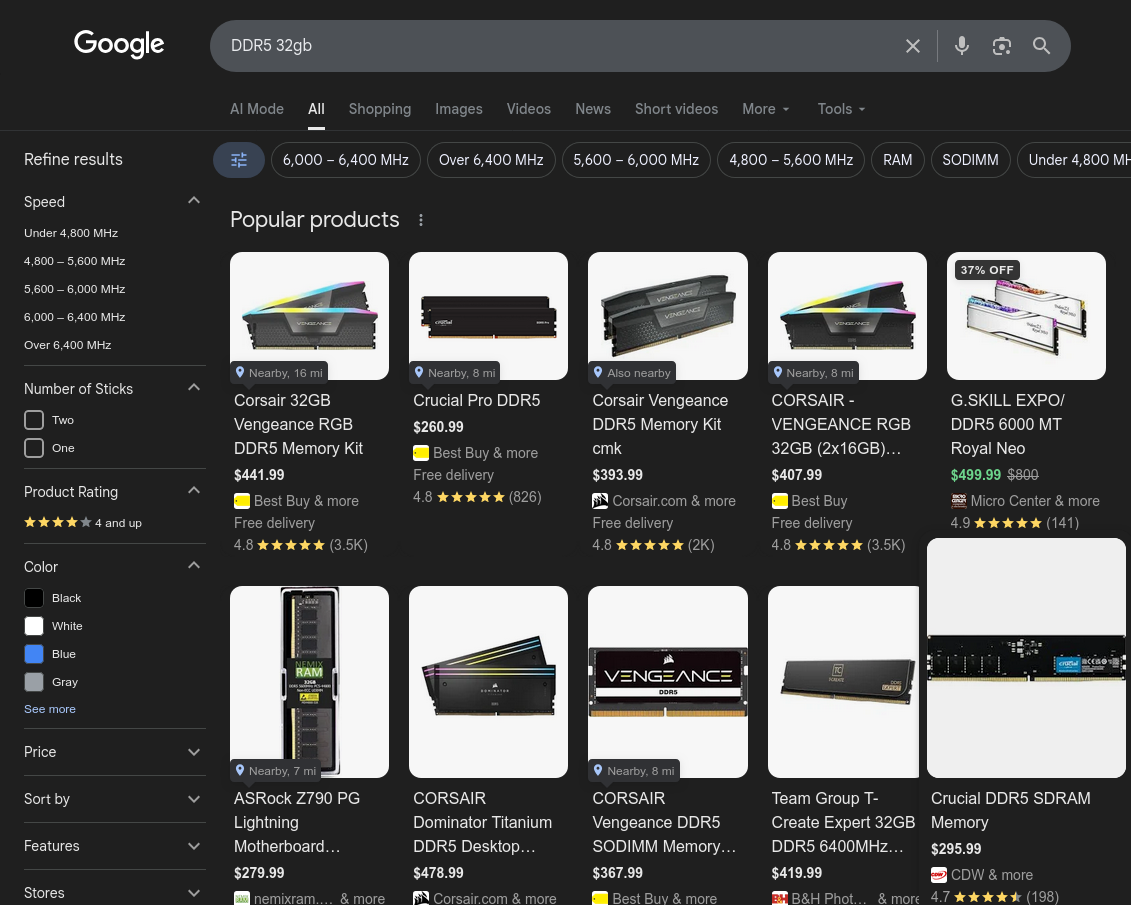Click the location pin on Nearby, 7 mi
This screenshot has width=1131, height=905.
tap(240, 770)
